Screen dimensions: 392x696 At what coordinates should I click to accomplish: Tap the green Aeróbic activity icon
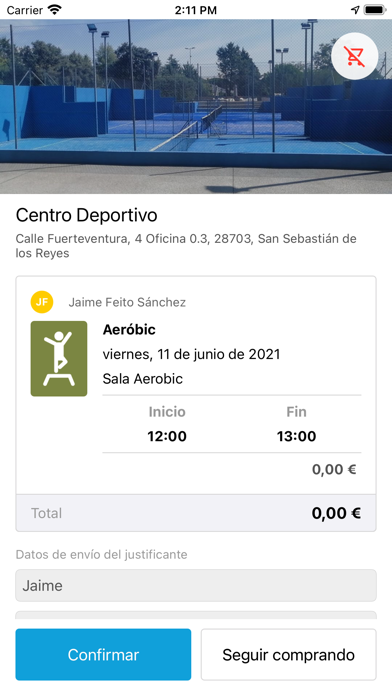pyautogui.click(x=59, y=359)
